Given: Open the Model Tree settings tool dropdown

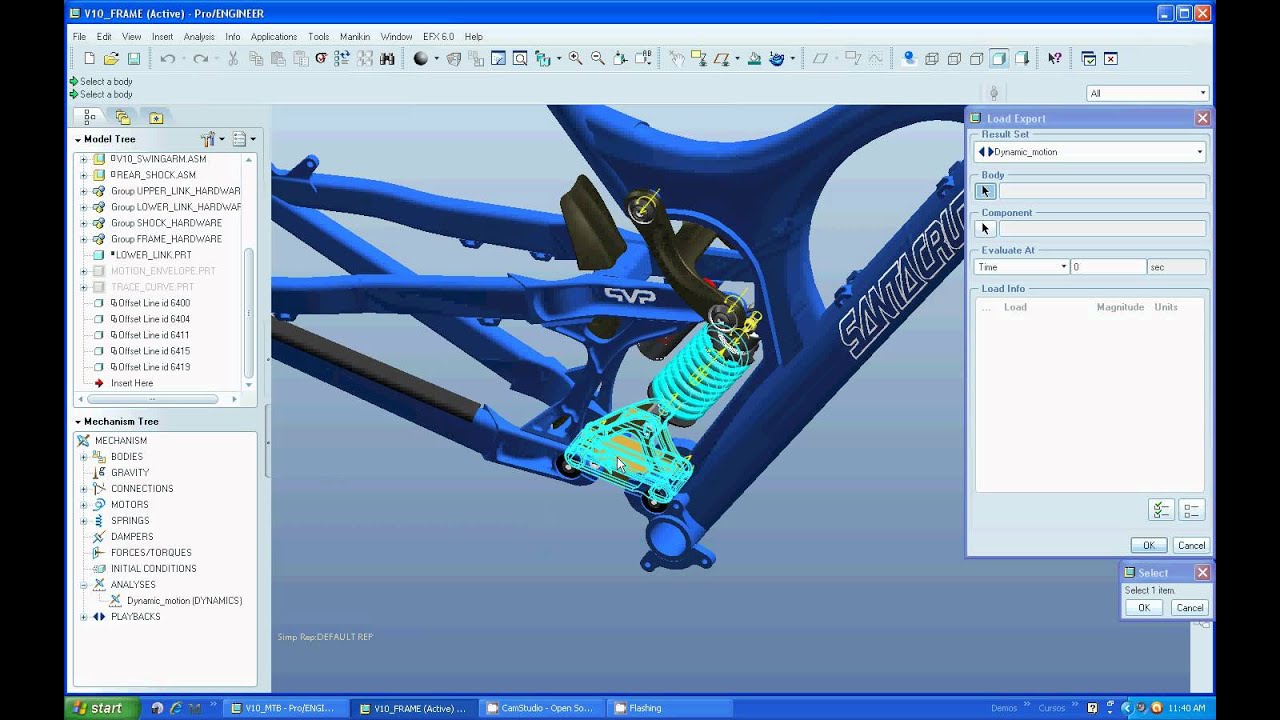Looking at the screenshot, I should [211, 139].
